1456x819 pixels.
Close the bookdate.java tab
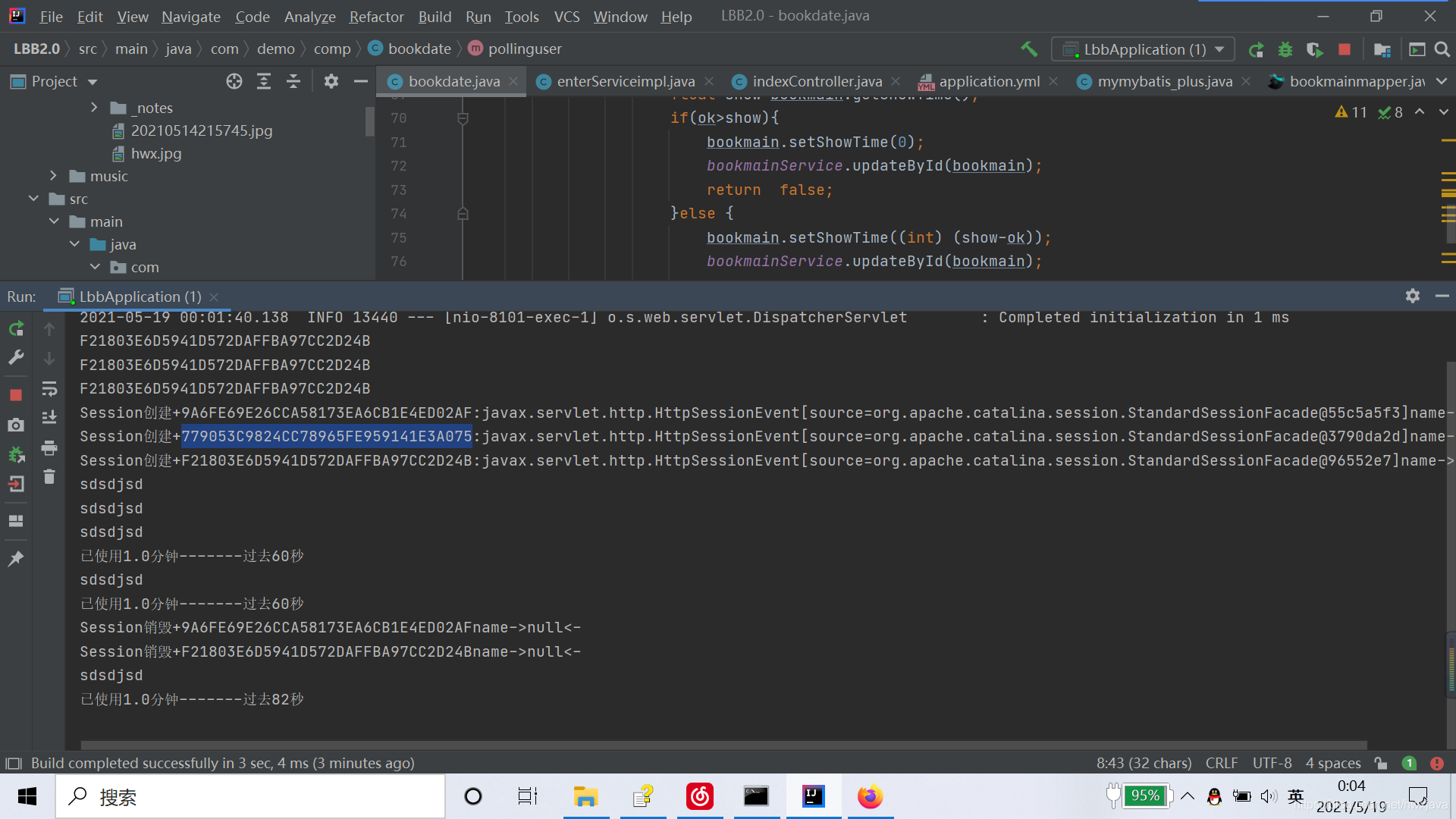point(513,81)
